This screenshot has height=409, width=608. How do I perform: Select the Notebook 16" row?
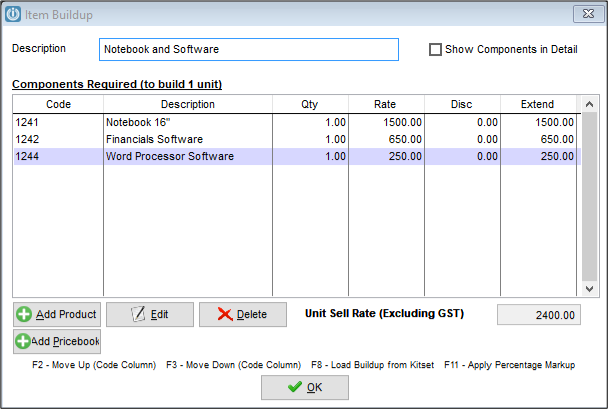[297, 122]
